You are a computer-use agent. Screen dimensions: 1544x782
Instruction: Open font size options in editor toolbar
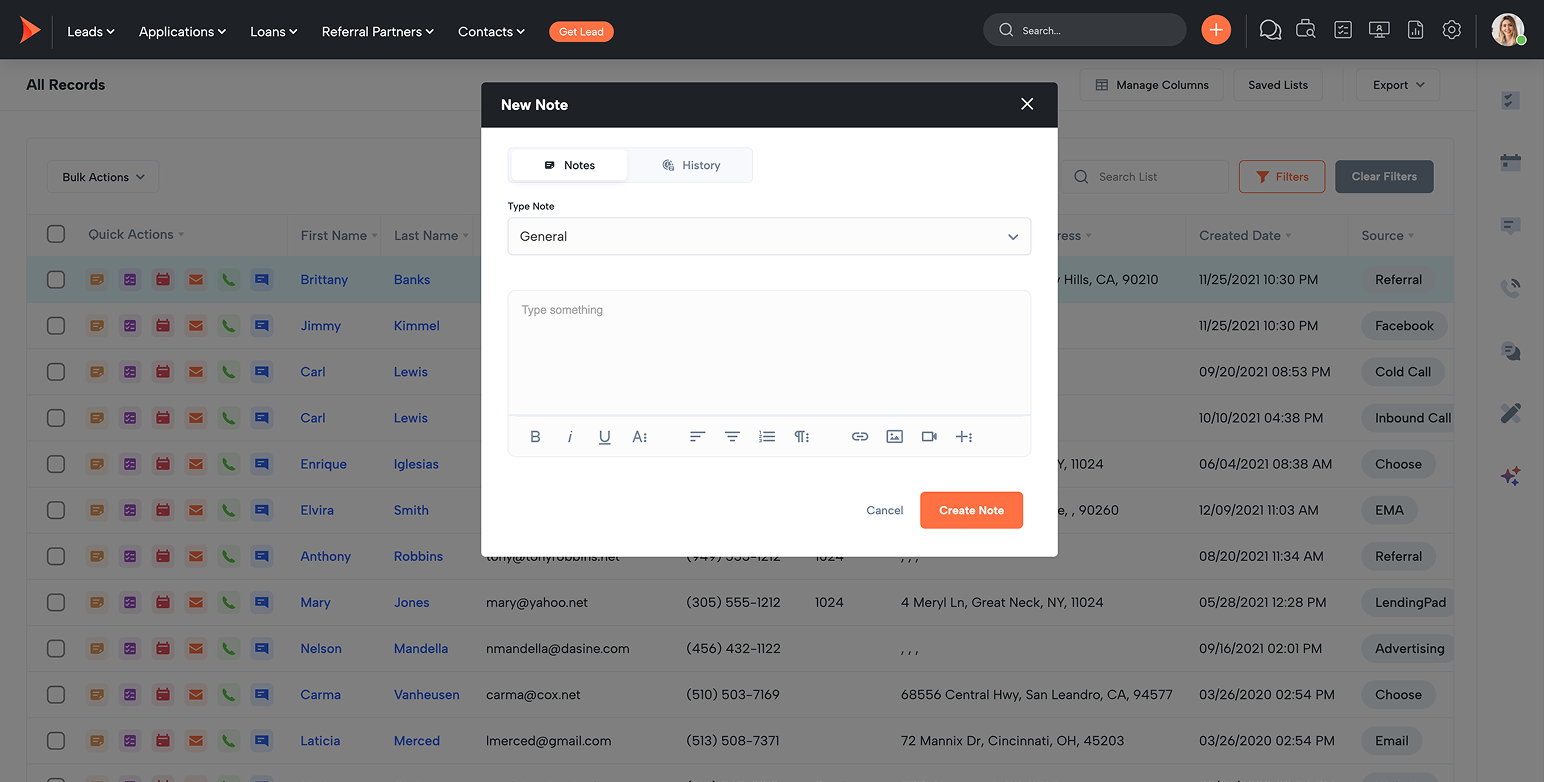640,437
